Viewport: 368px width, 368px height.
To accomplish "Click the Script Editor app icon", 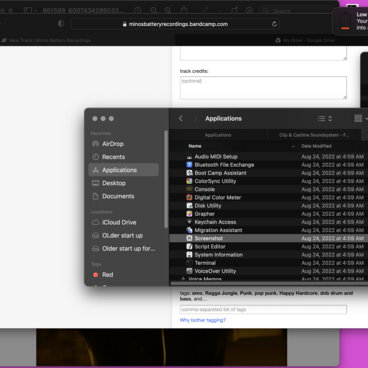I will (x=189, y=246).
